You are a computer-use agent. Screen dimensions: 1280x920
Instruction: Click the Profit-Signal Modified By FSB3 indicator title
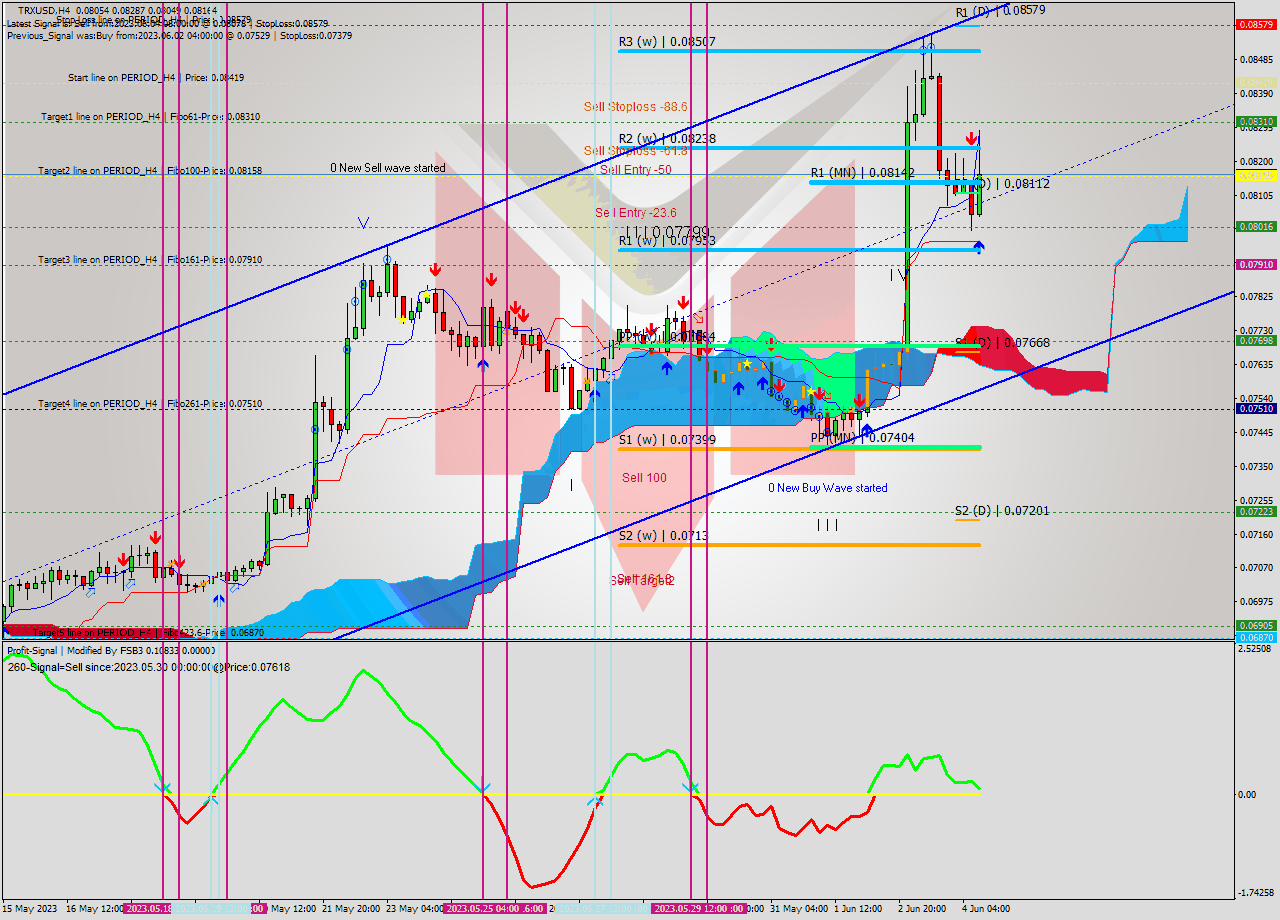pos(111,651)
